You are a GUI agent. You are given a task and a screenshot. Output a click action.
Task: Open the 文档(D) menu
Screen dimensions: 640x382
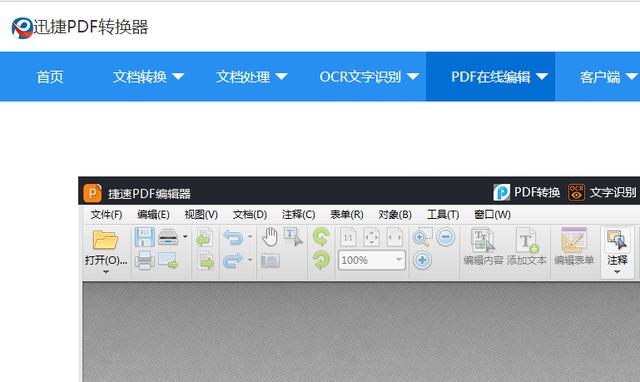coord(250,215)
